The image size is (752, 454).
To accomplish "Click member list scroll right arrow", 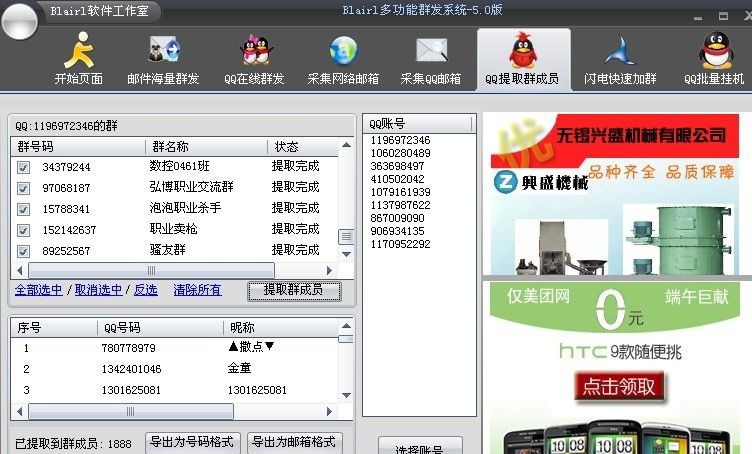I will coord(329,411).
